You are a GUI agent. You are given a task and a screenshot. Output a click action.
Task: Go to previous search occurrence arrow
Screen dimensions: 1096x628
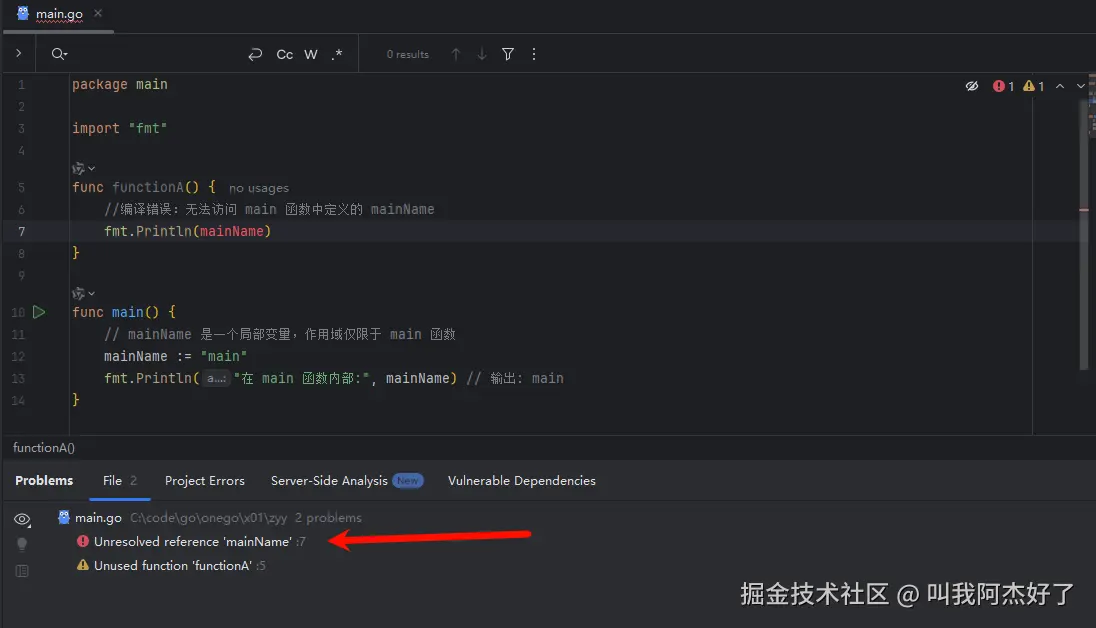[456, 54]
